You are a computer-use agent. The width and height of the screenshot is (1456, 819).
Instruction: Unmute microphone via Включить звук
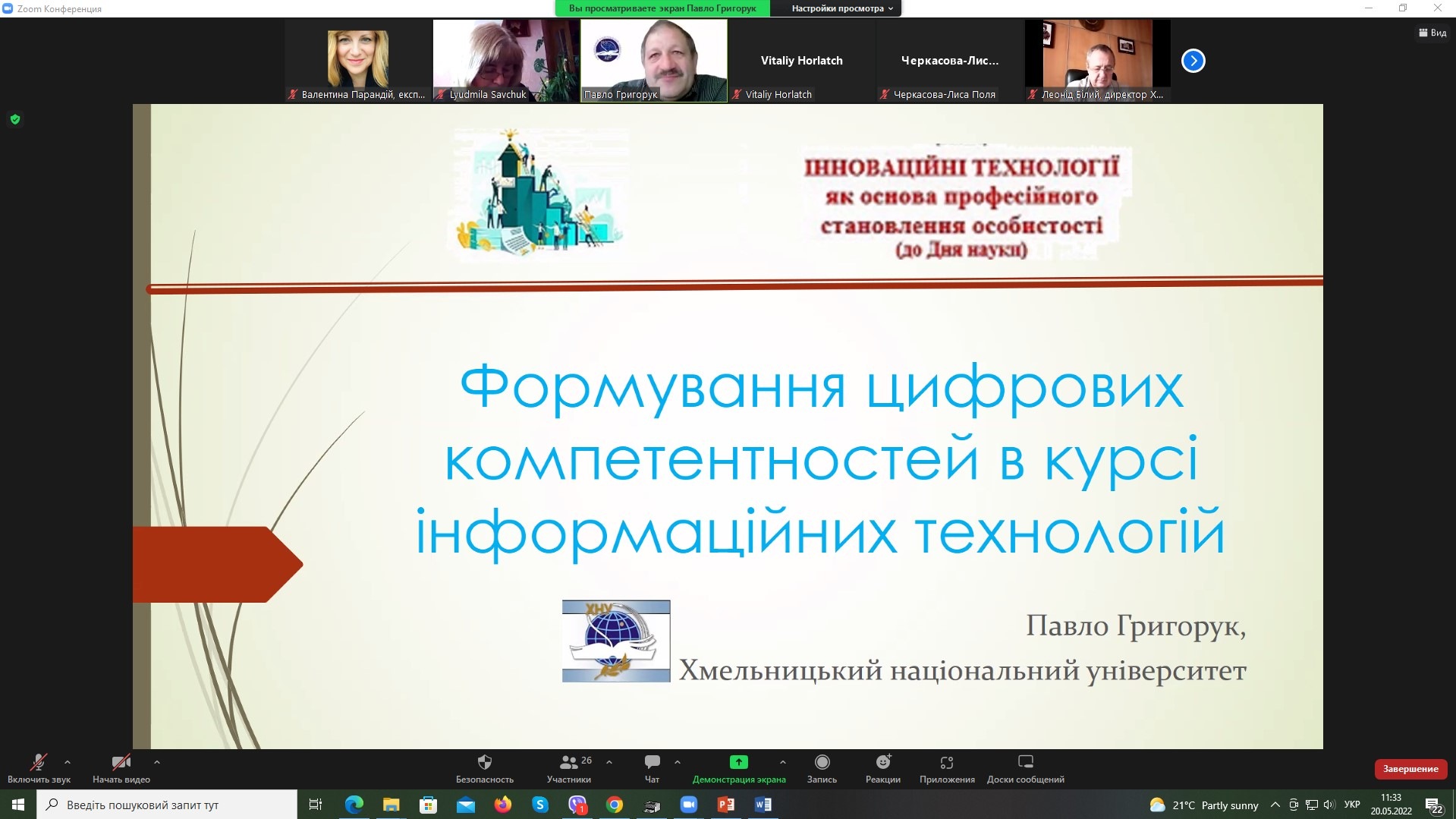click(38, 762)
